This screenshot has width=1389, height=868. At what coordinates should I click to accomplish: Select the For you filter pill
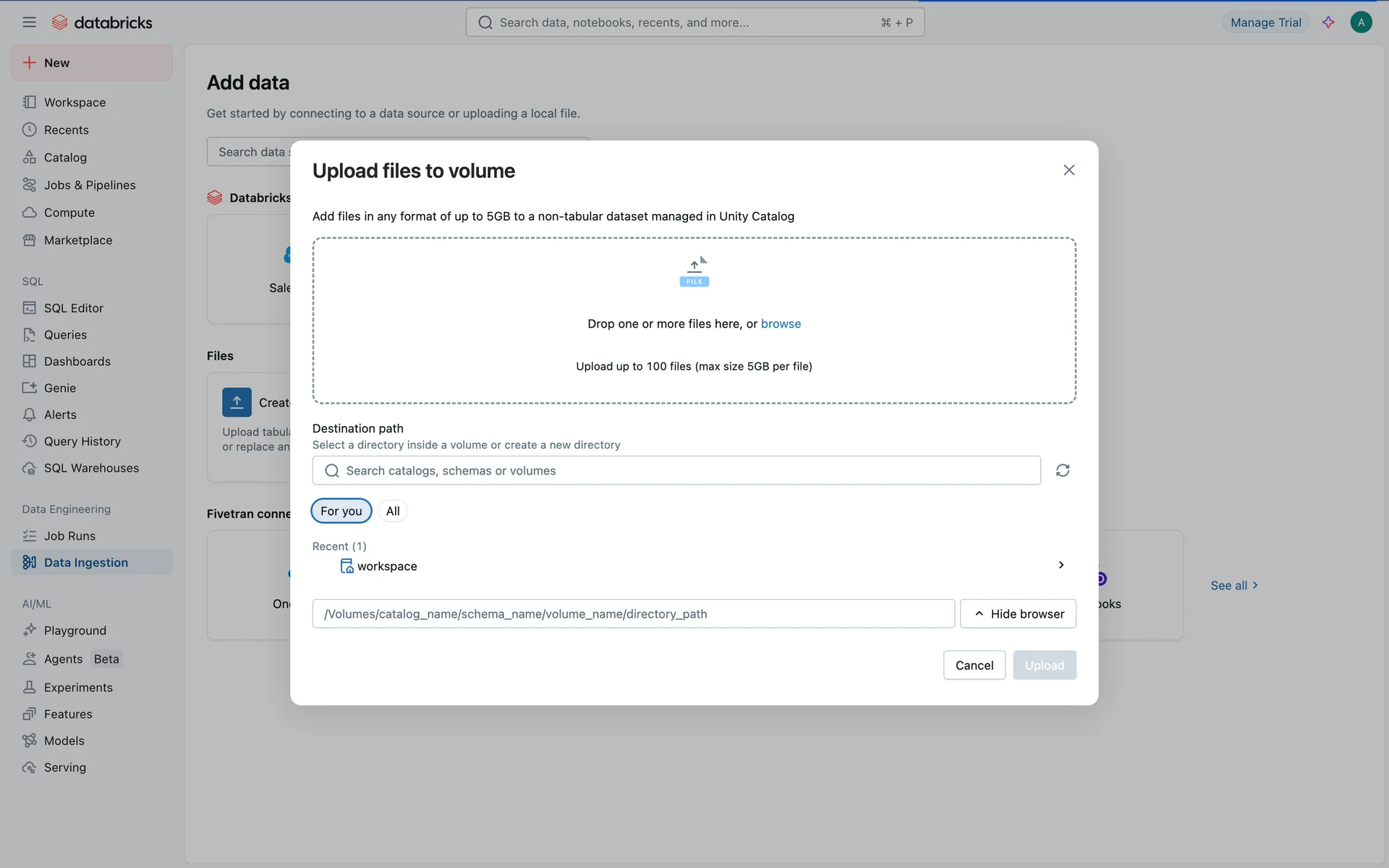click(341, 511)
